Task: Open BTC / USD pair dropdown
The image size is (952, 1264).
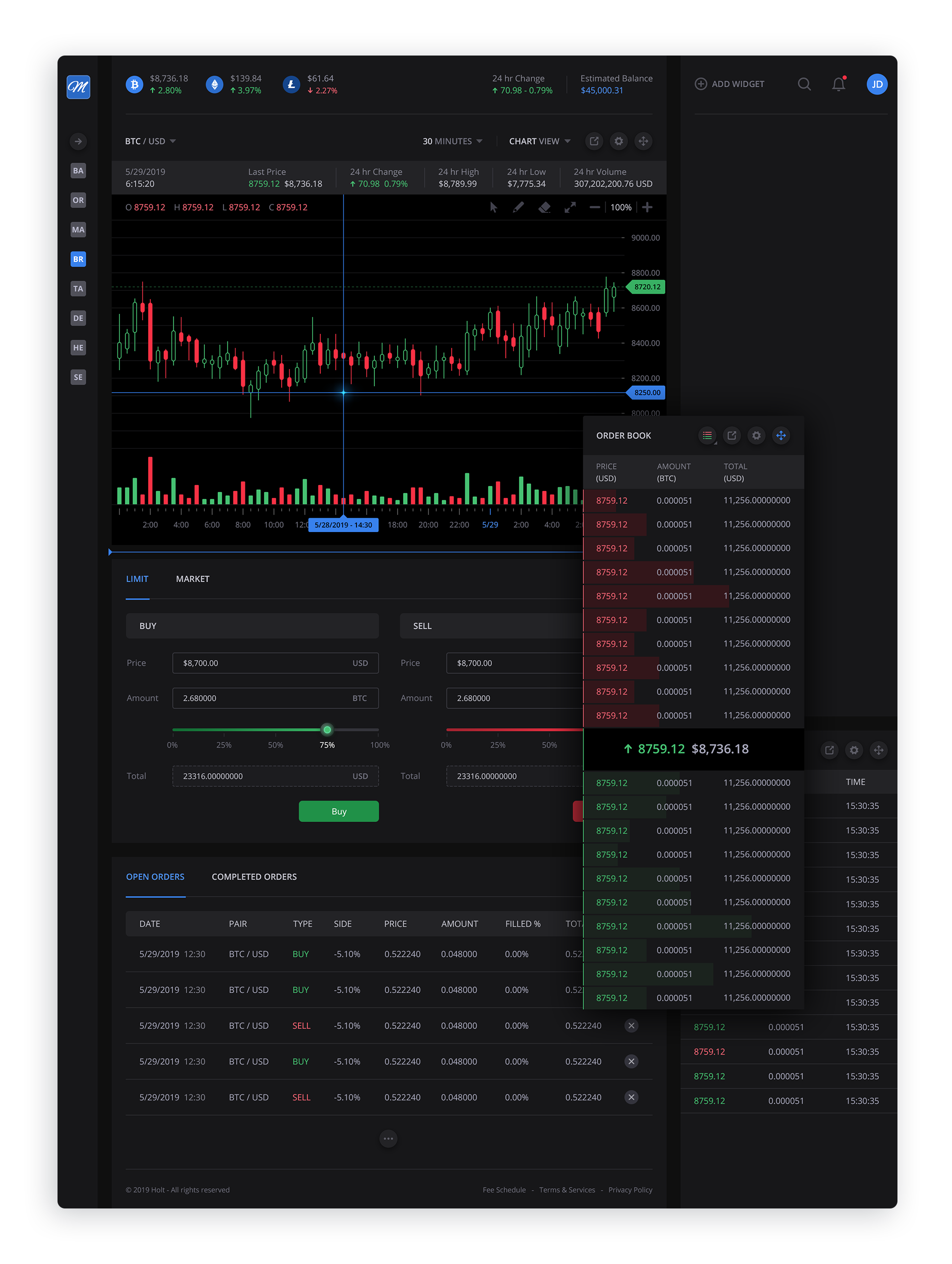Action: 150,141
